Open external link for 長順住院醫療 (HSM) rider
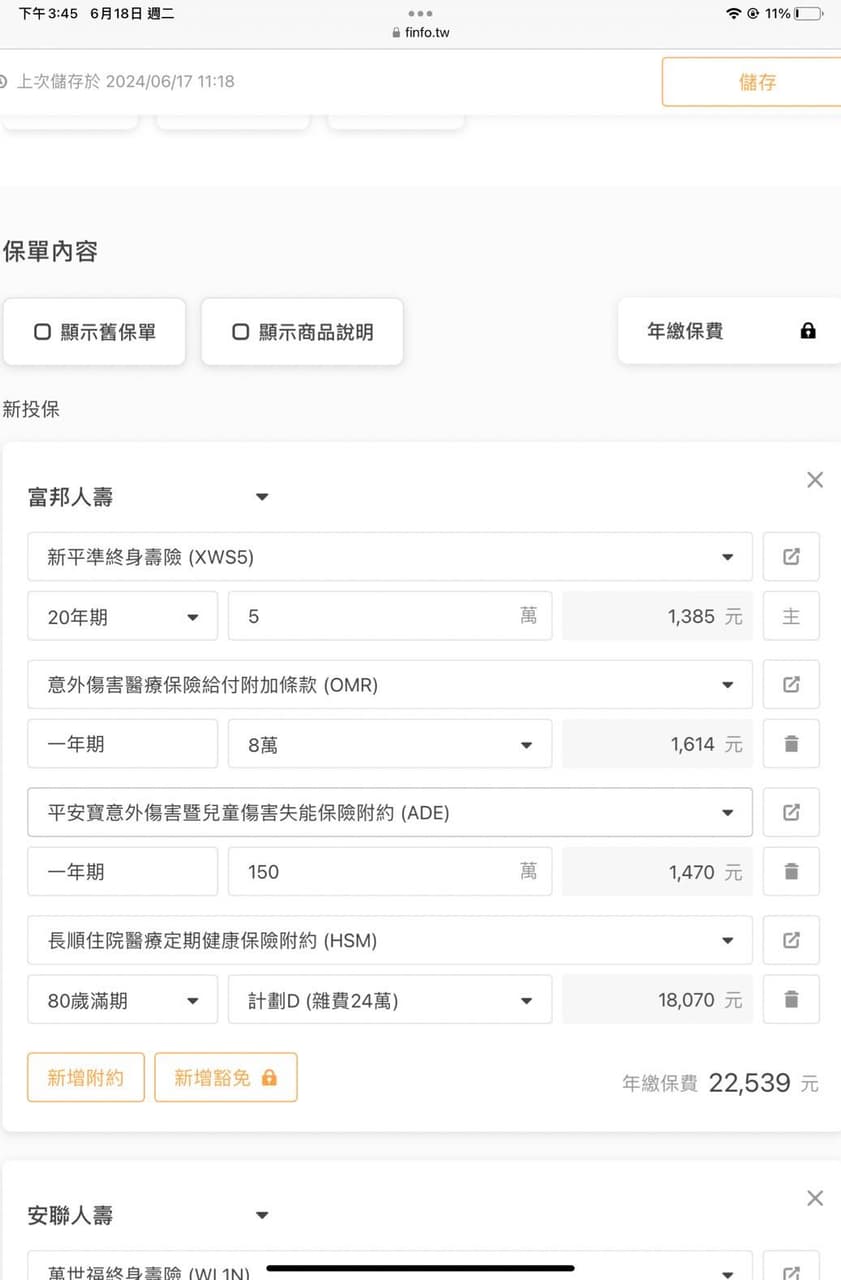 click(x=790, y=941)
